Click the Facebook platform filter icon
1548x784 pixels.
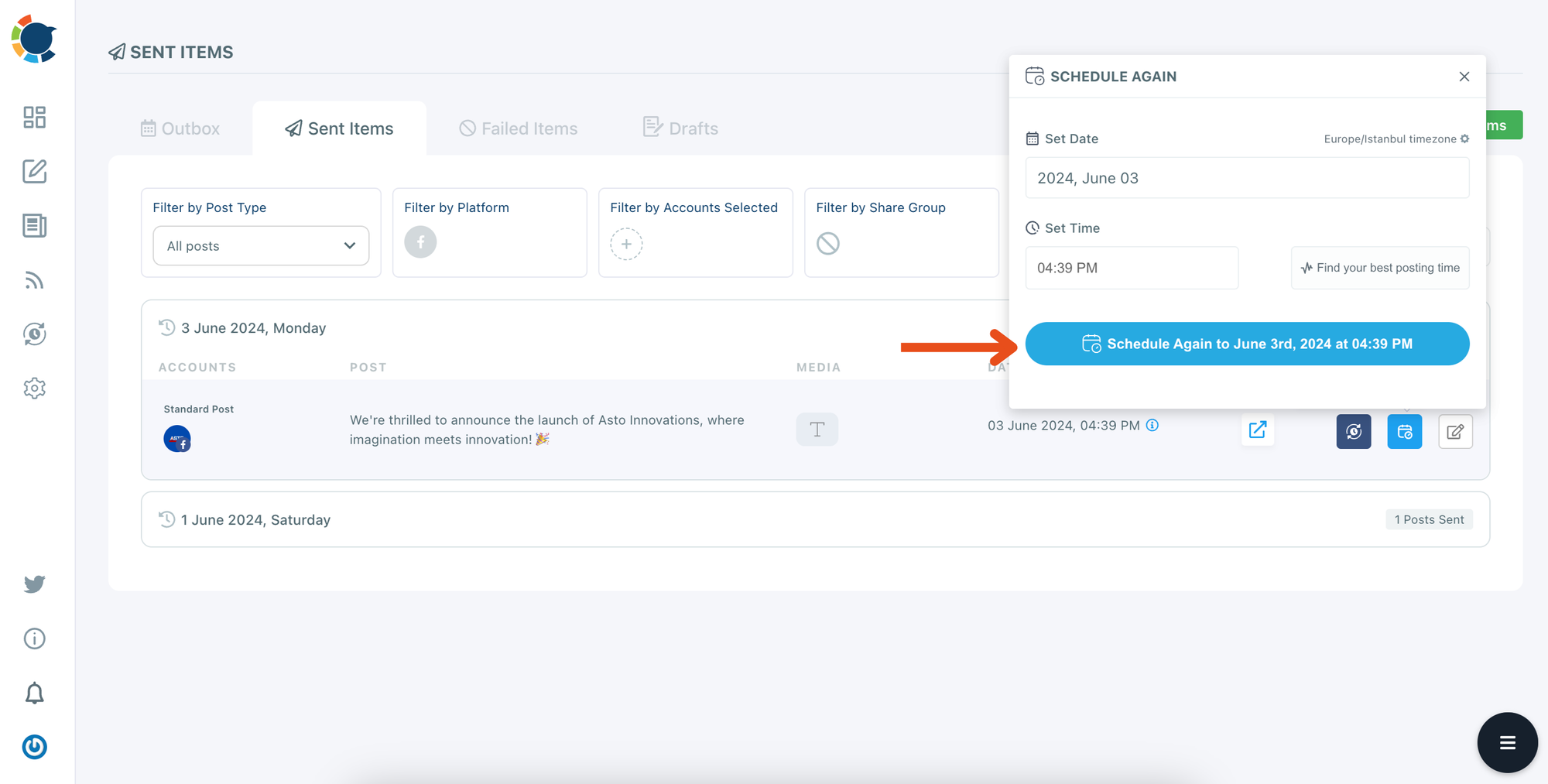[420, 242]
